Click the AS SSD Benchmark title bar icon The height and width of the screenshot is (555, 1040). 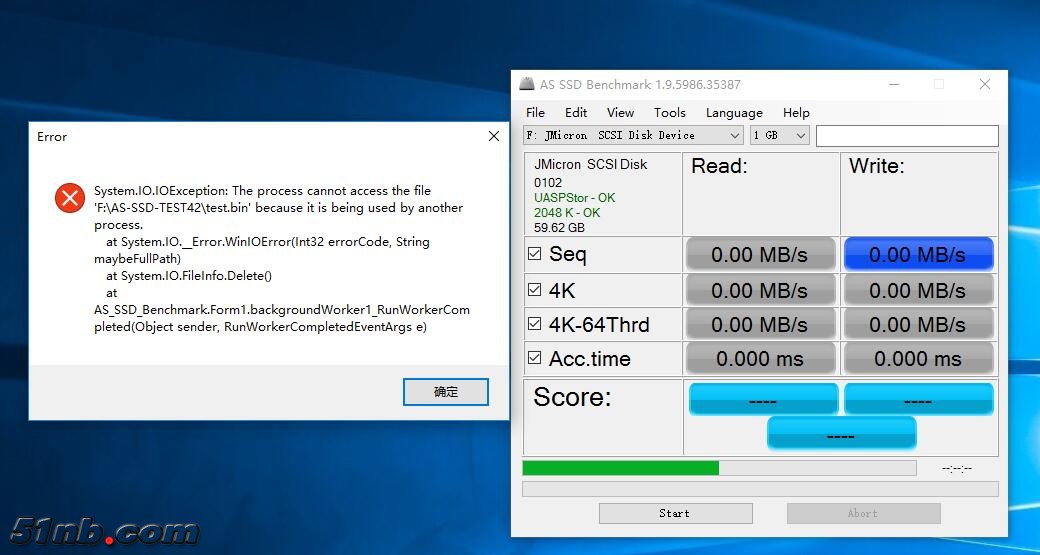(527, 85)
